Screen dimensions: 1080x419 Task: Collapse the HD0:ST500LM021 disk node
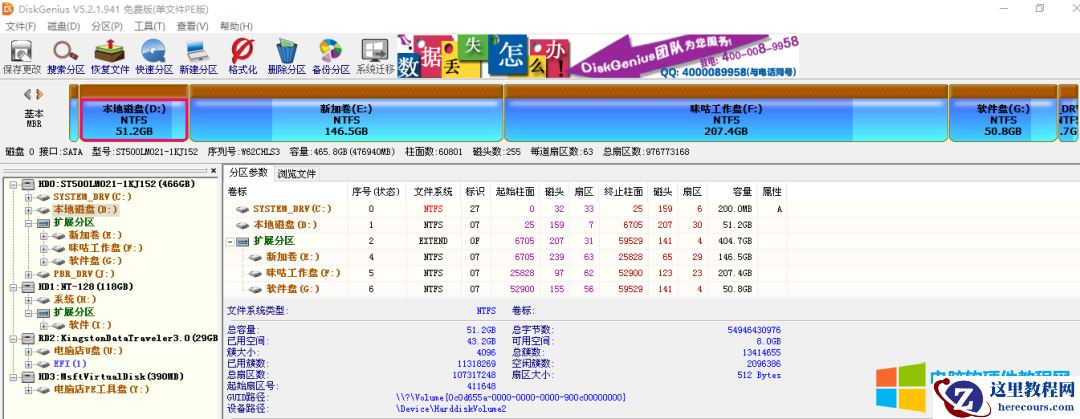tap(12, 184)
